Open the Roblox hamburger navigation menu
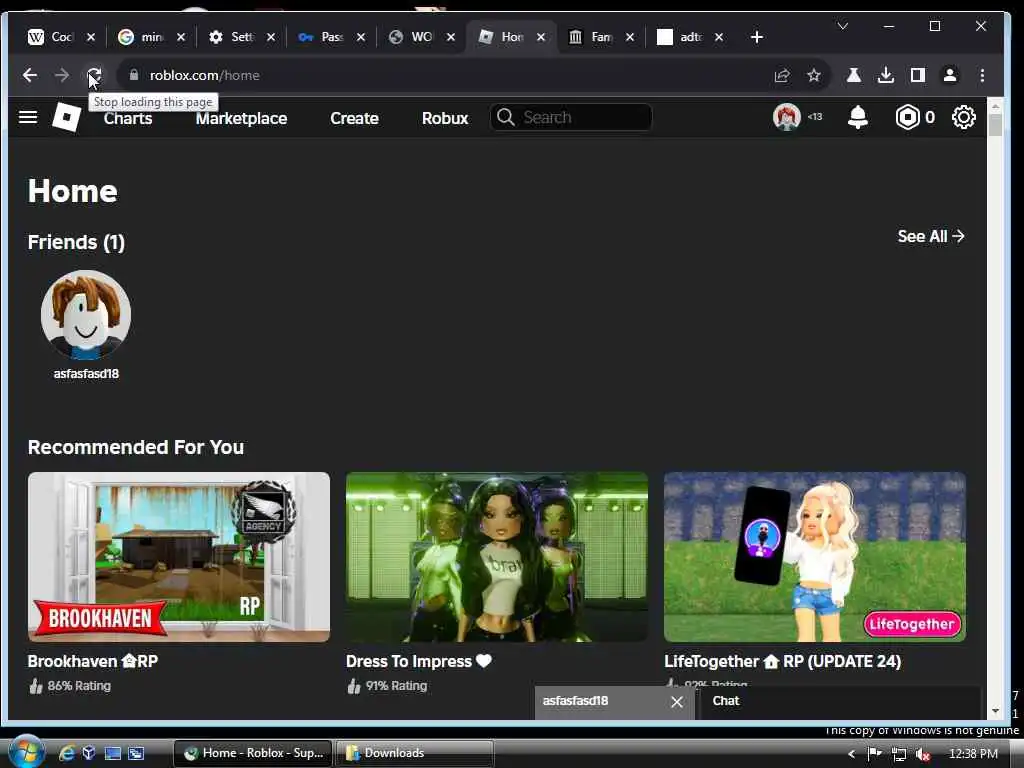Viewport: 1024px width, 768px height. [27, 118]
